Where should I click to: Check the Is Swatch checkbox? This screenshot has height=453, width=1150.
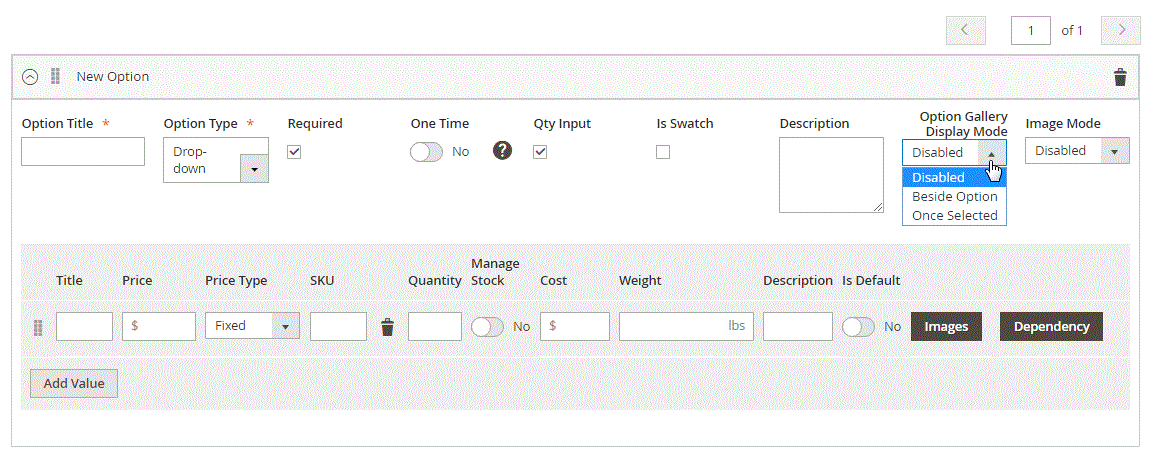pos(663,152)
